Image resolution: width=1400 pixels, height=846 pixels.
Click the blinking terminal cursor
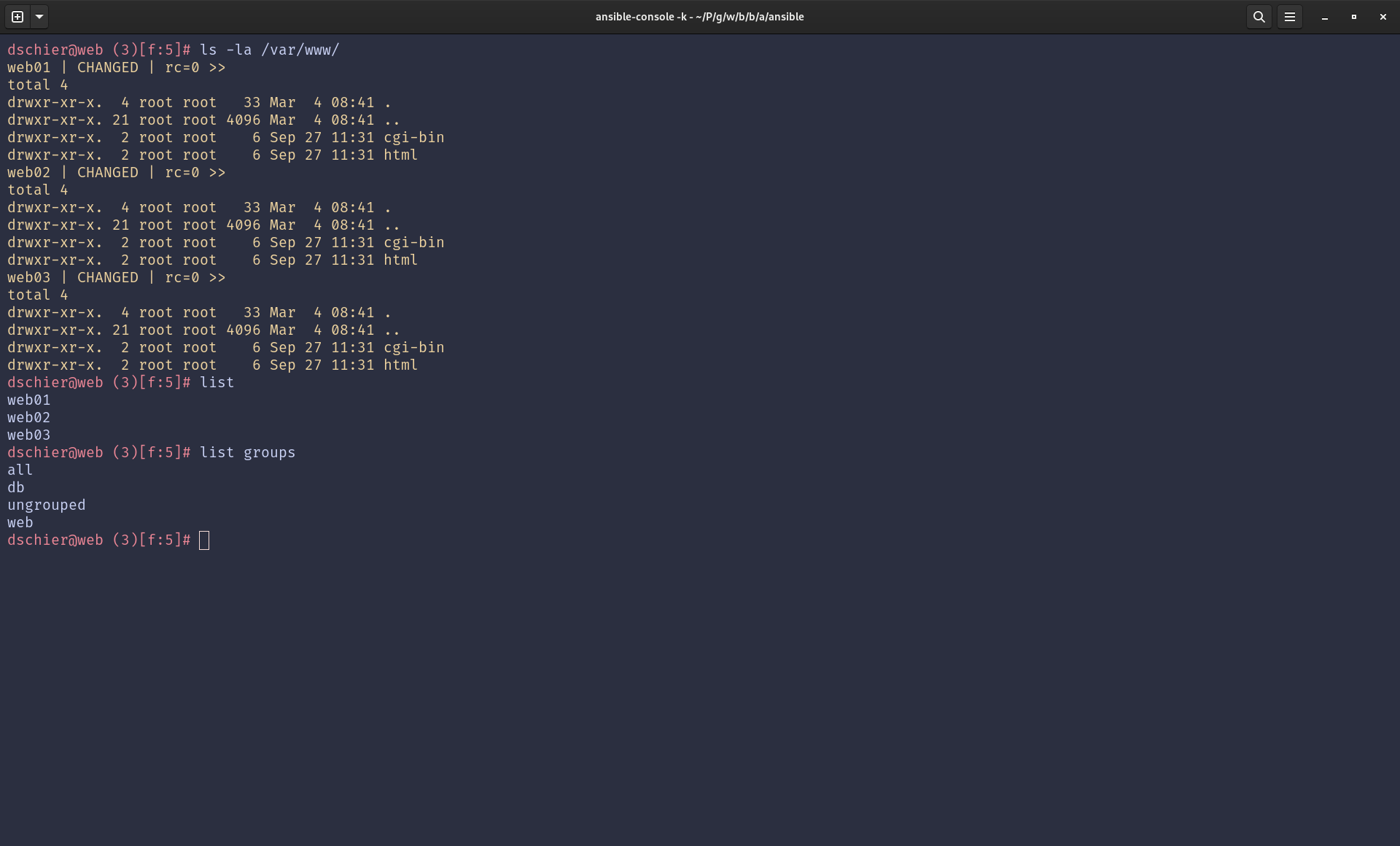tap(203, 540)
